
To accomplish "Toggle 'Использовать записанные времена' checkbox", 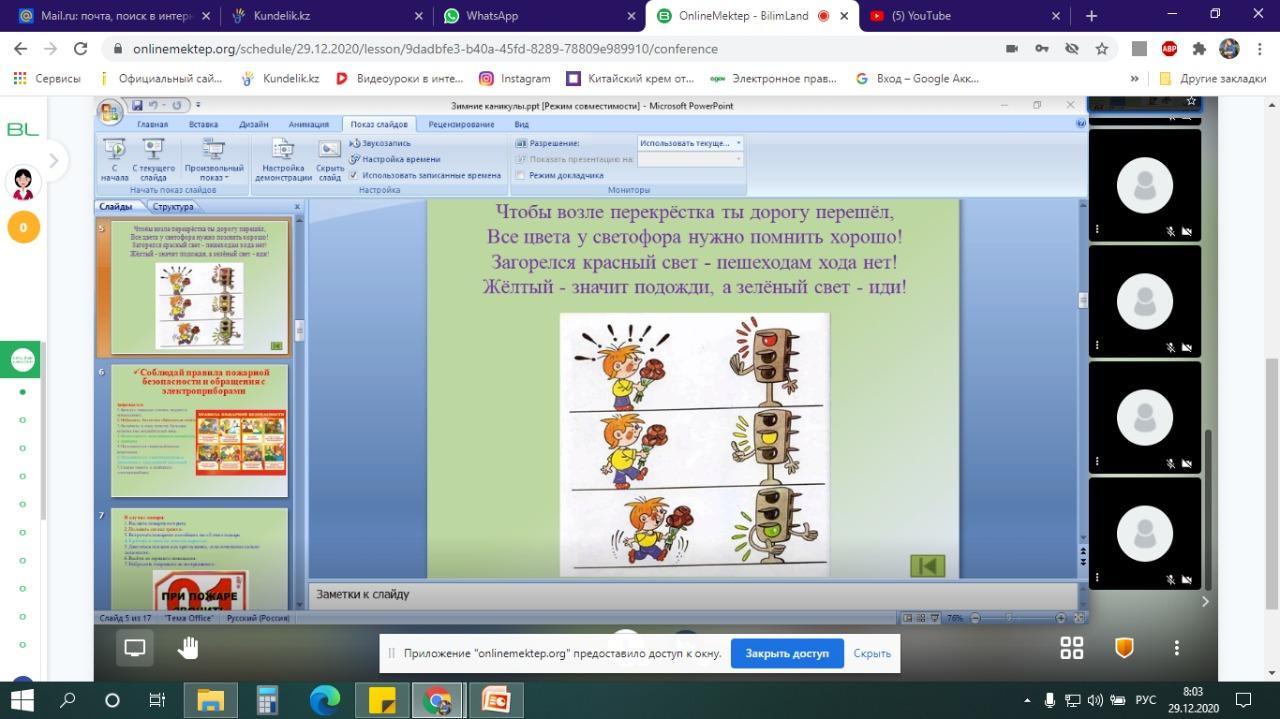I will click(354, 175).
